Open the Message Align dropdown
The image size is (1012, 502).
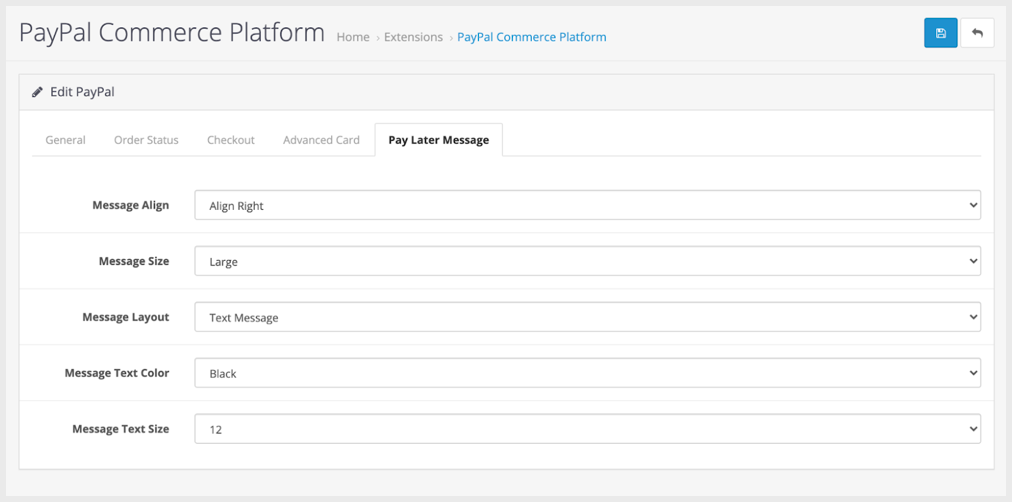587,205
